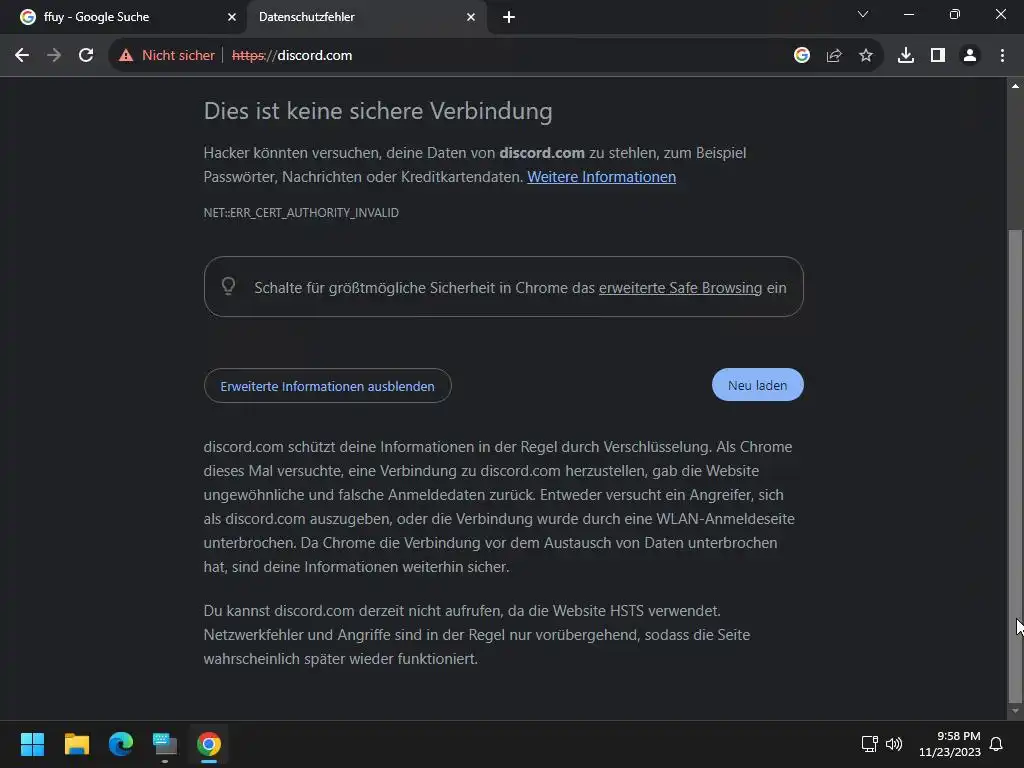Click the lightbulb icon in the Safe Browsing tip
Image resolution: width=1024 pixels, height=768 pixels.
(x=228, y=286)
